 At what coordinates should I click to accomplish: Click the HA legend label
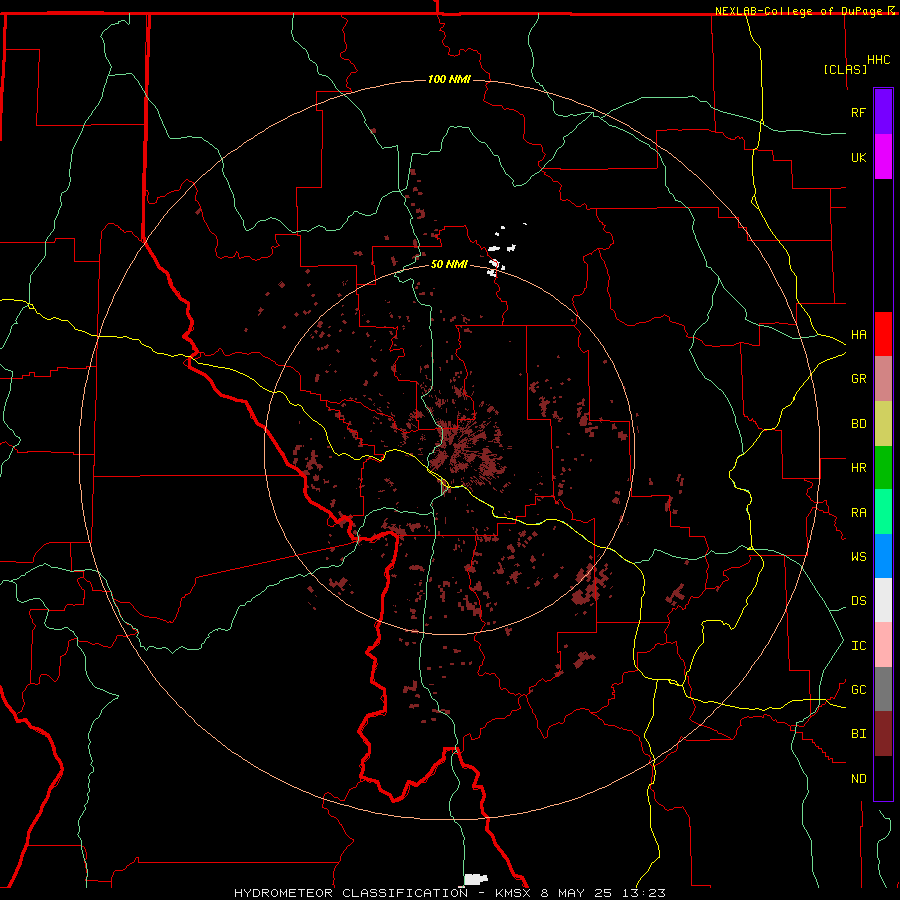pos(858,335)
